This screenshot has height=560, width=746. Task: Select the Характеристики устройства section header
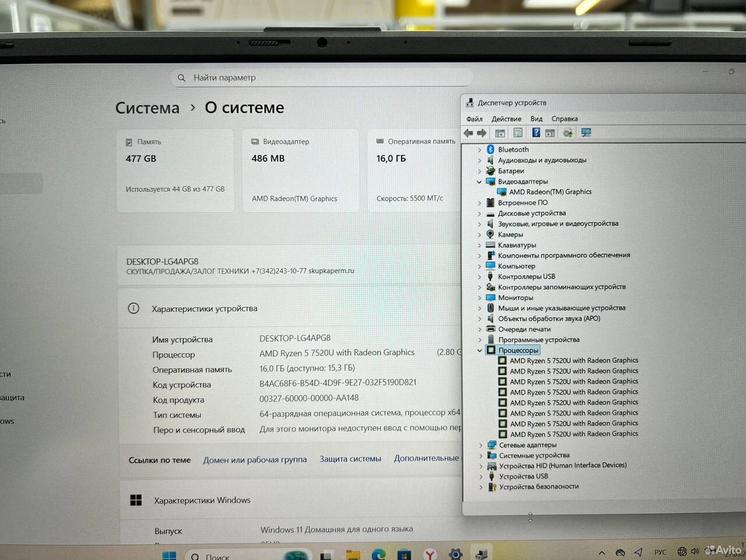click(205, 308)
